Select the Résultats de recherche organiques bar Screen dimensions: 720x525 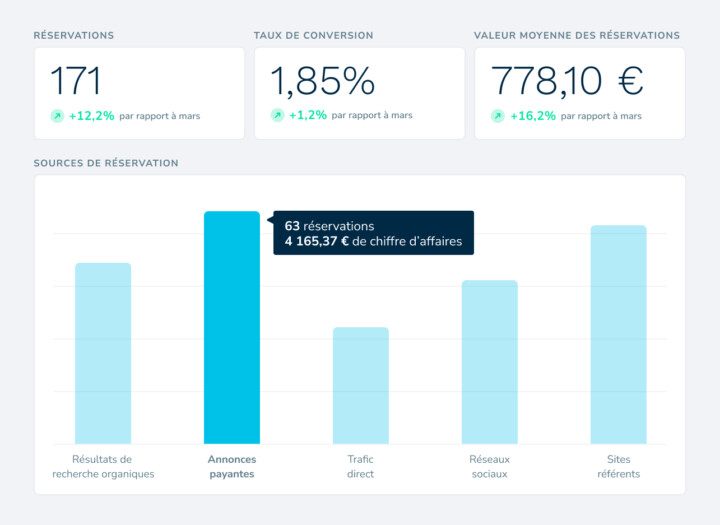click(103, 353)
